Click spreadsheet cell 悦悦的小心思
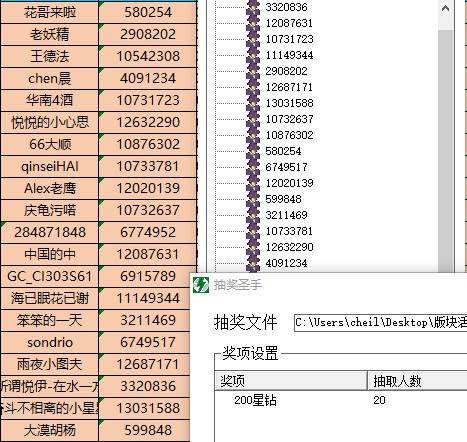This screenshot has width=467, height=442. [50, 122]
